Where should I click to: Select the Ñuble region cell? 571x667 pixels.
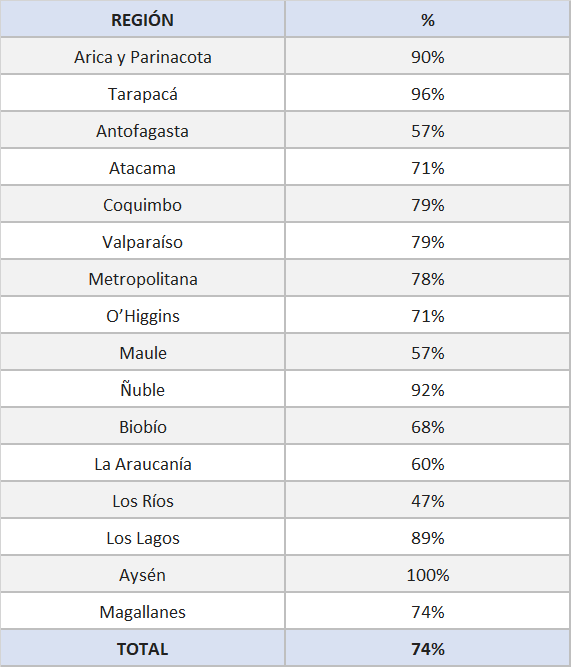tap(143, 389)
